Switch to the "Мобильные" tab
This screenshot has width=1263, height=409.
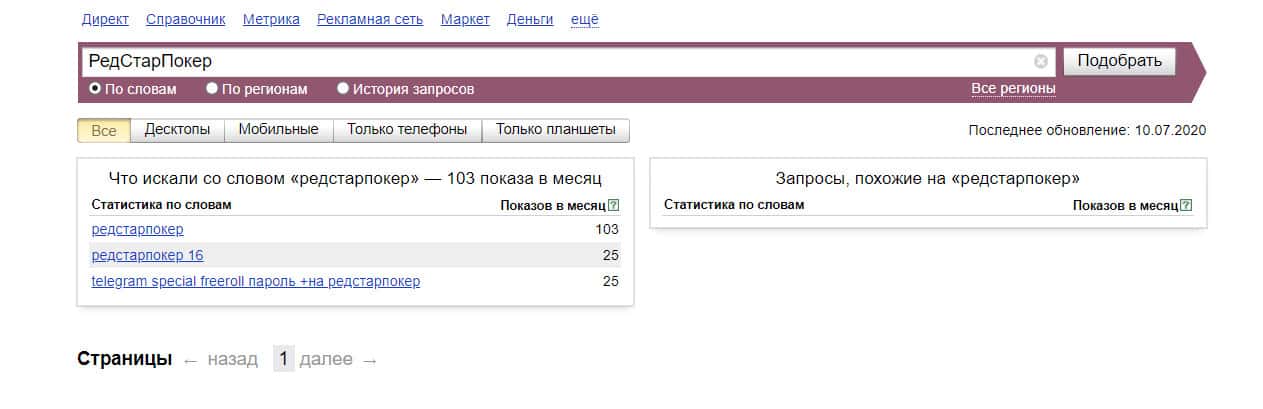click(279, 130)
